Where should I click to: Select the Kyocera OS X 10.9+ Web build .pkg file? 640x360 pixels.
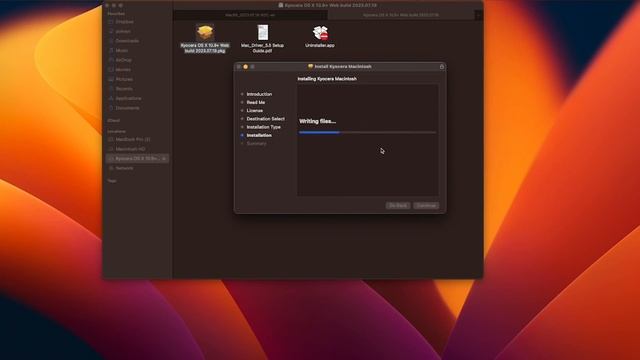pyautogui.click(x=205, y=38)
